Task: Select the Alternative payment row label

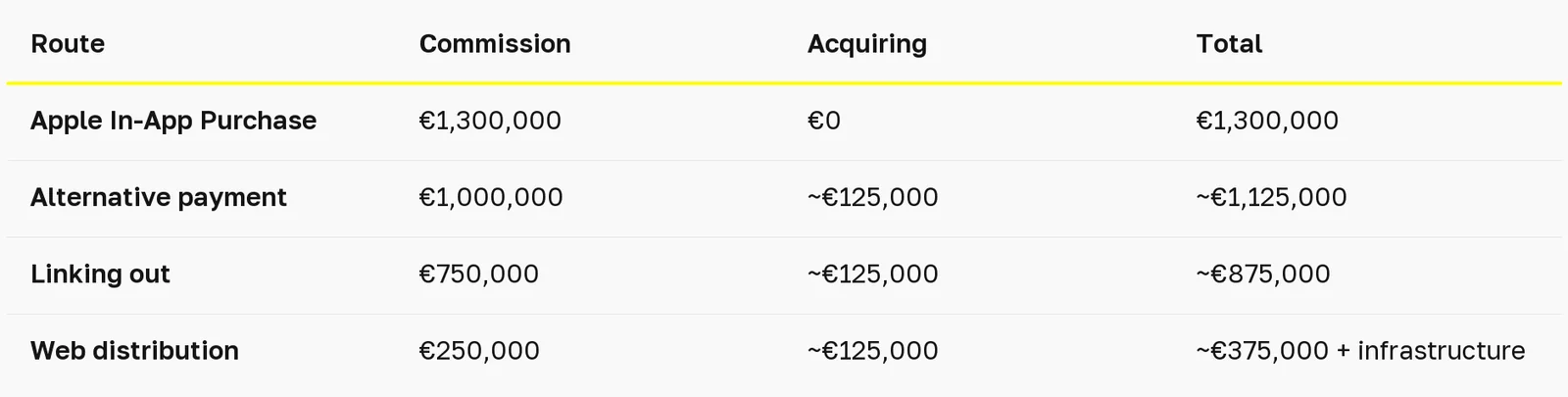Action: pos(159,198)
